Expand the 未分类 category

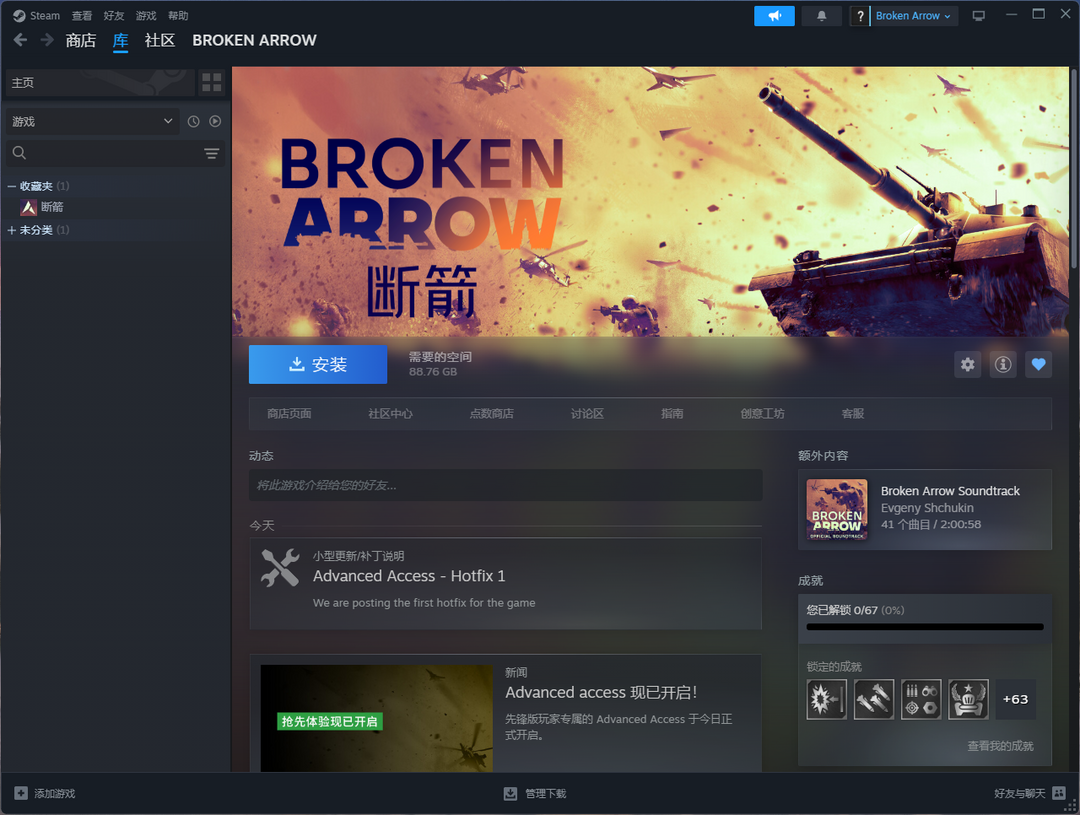12,230
